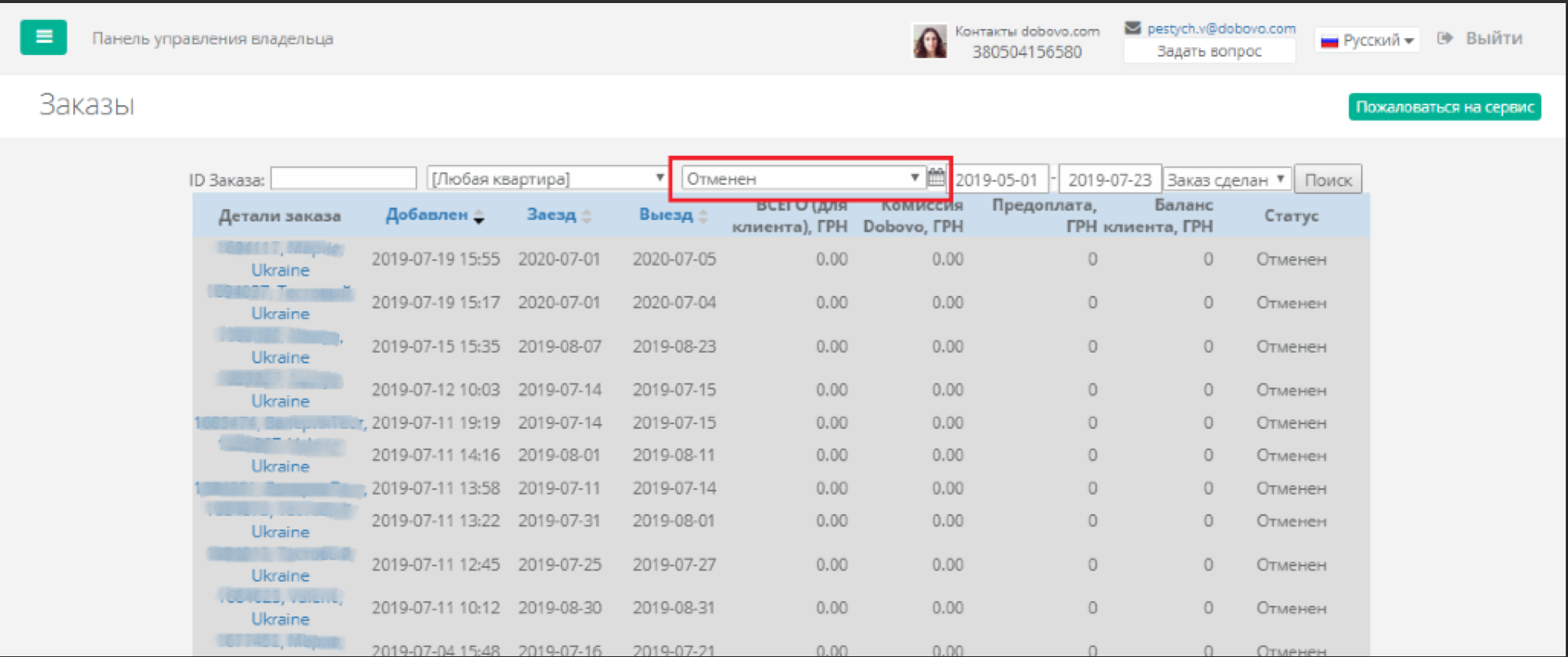The image size is (1568, 657).
Task: Open pestych.v@dobovo.com email link
Action: 1221,28
